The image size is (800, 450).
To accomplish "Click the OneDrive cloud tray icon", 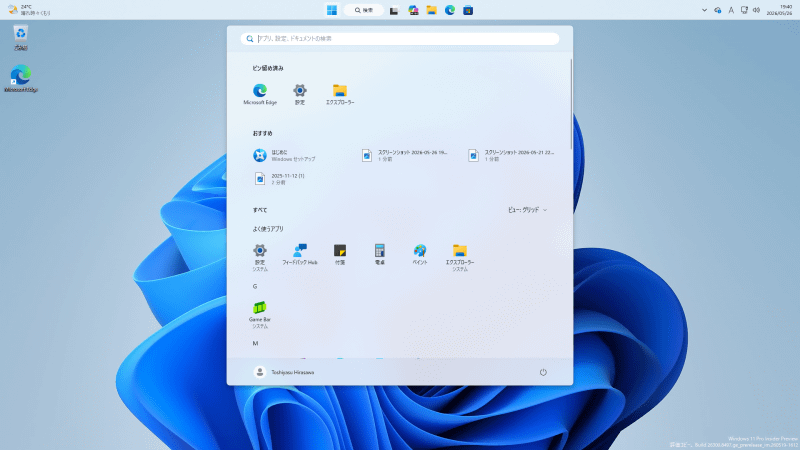I will coord(718,10).
